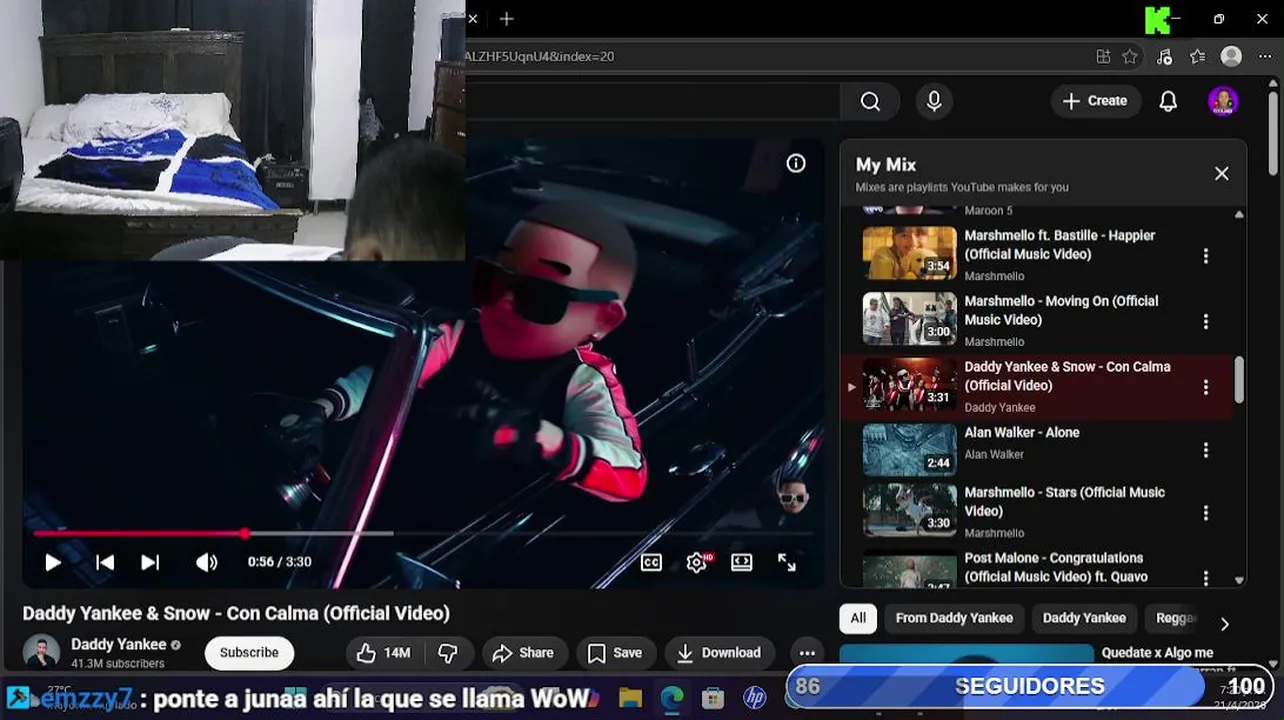
Task: Select the All filter chip
Action: click(858, 618)
